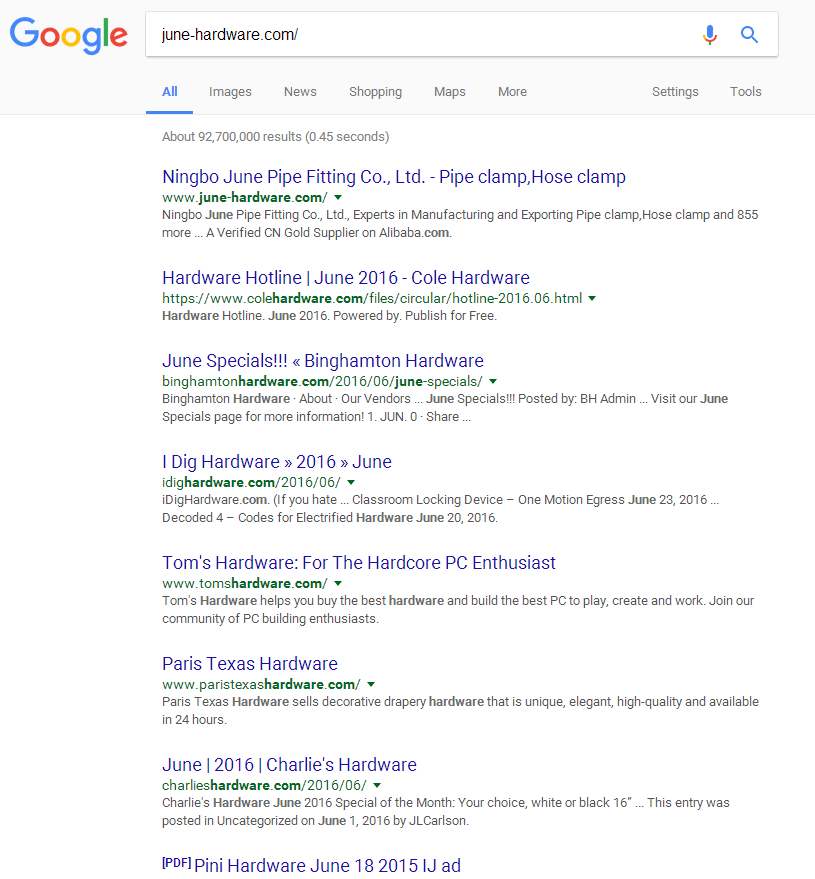Expand the More menu

point(512,92)
